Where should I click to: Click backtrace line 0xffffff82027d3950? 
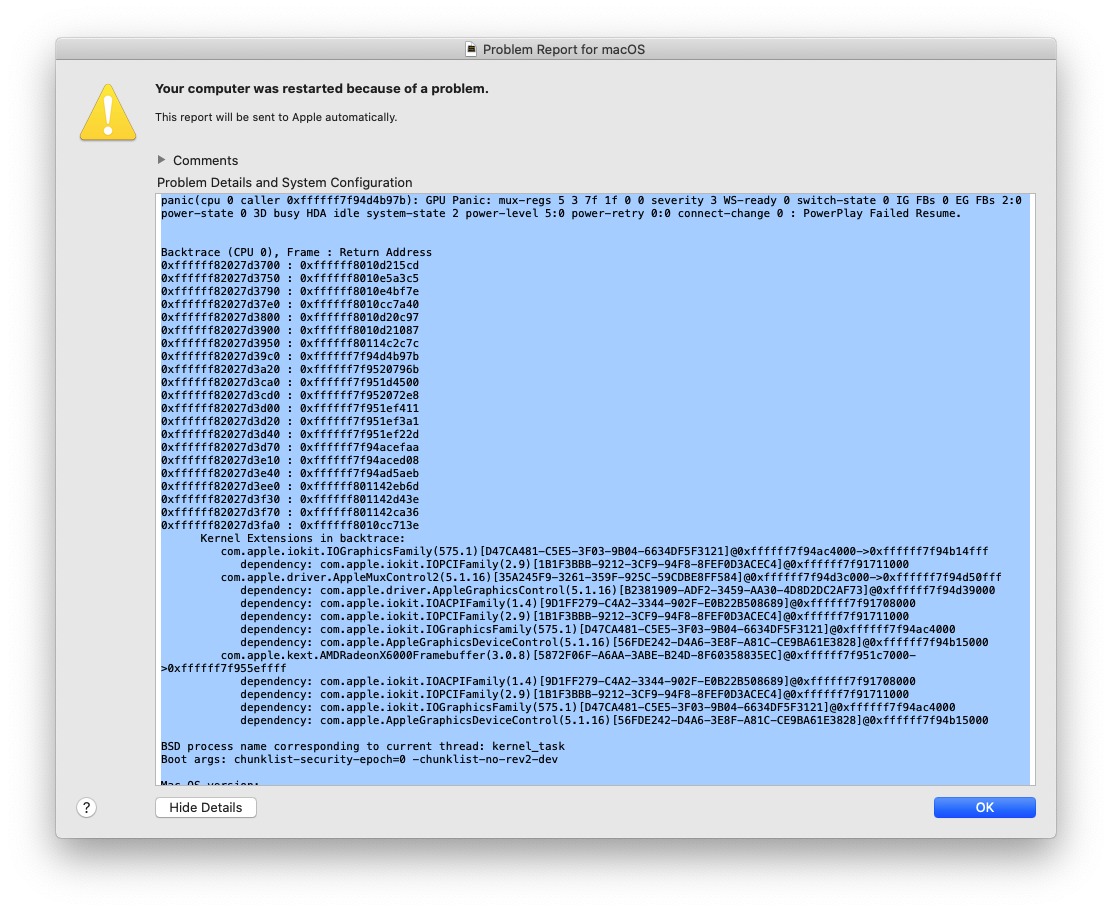pos(290,343)
